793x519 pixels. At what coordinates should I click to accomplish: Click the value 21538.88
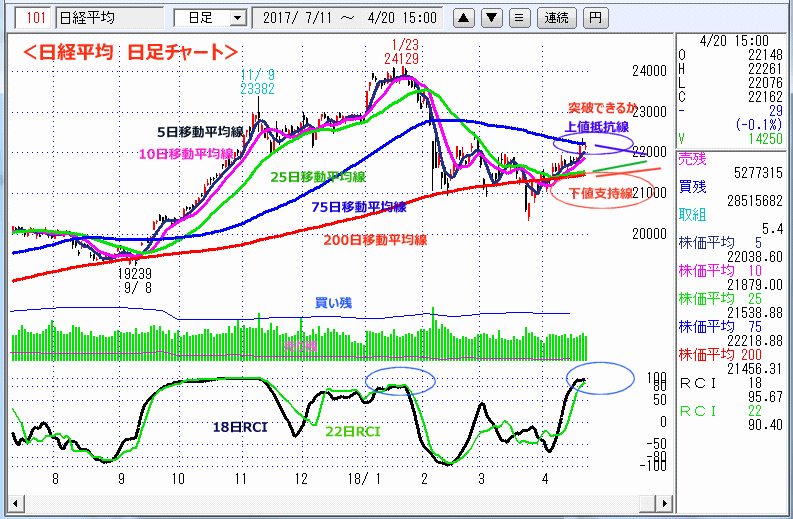[x=755, y=313]
